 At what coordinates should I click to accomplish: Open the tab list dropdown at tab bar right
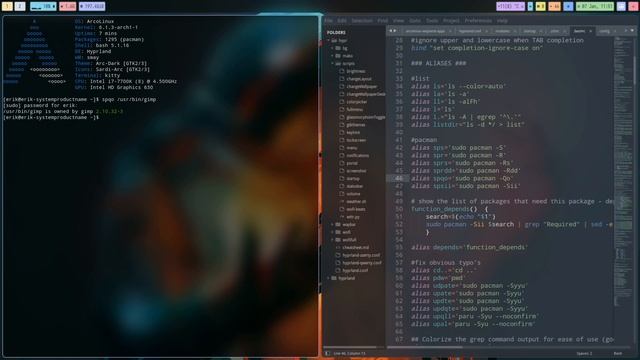(632, 31)
